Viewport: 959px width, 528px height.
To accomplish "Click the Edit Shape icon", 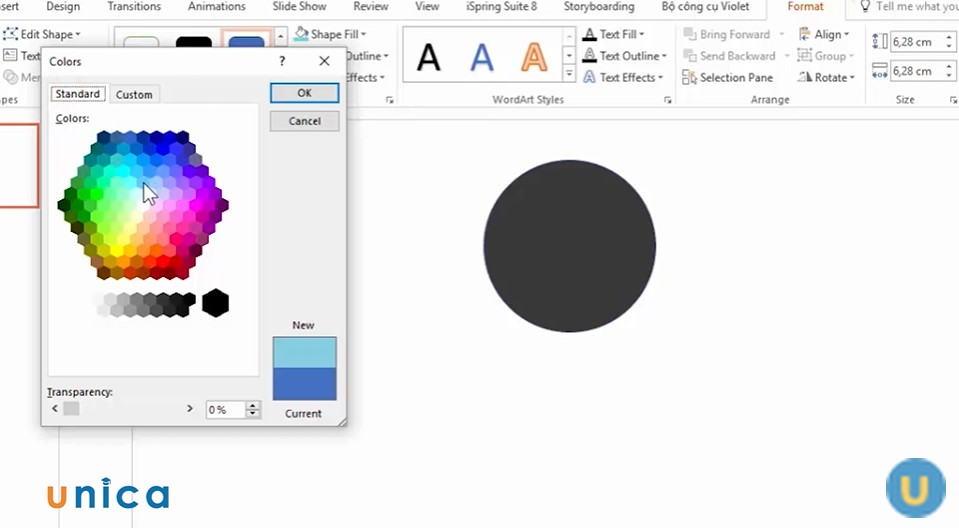I will (10, 34).
